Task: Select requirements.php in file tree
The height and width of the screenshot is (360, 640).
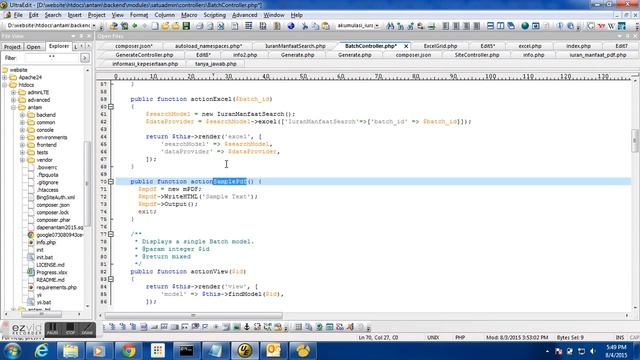Action: tap(56, 287)
